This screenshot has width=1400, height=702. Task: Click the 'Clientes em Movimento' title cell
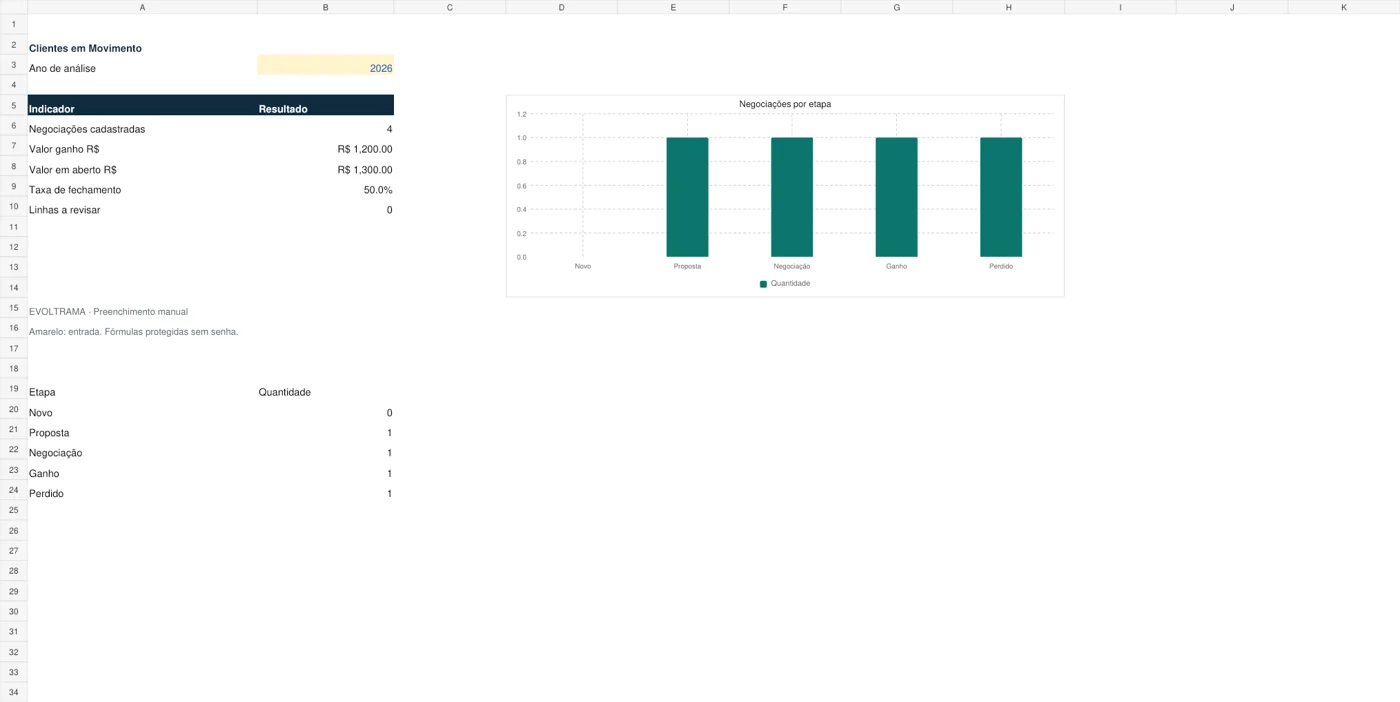[142, 45]
